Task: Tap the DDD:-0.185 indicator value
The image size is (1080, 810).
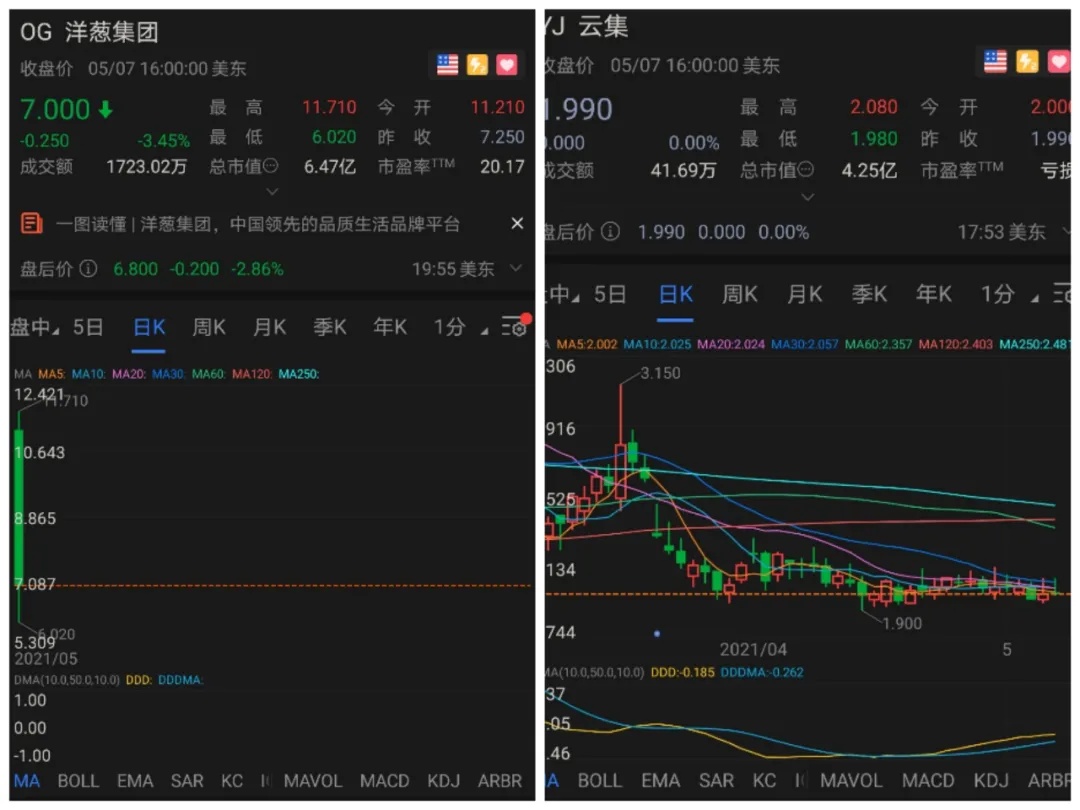Action: pos(683,672)
